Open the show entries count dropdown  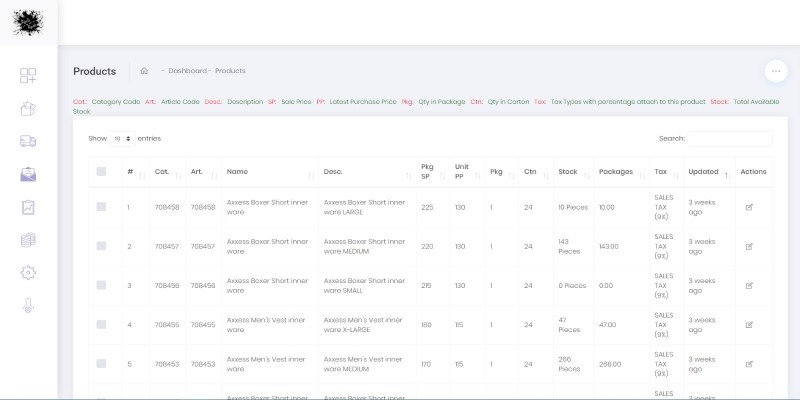(121, 138)
